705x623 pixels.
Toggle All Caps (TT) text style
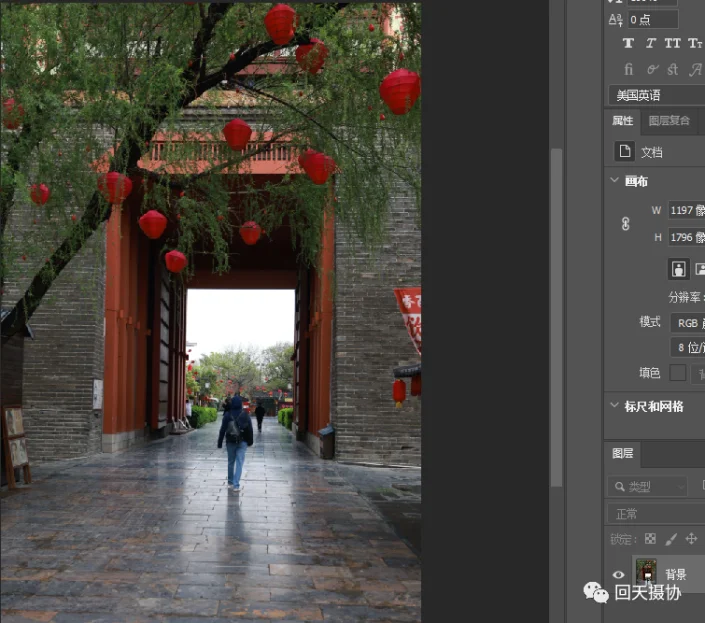click(x=673, y=43)
